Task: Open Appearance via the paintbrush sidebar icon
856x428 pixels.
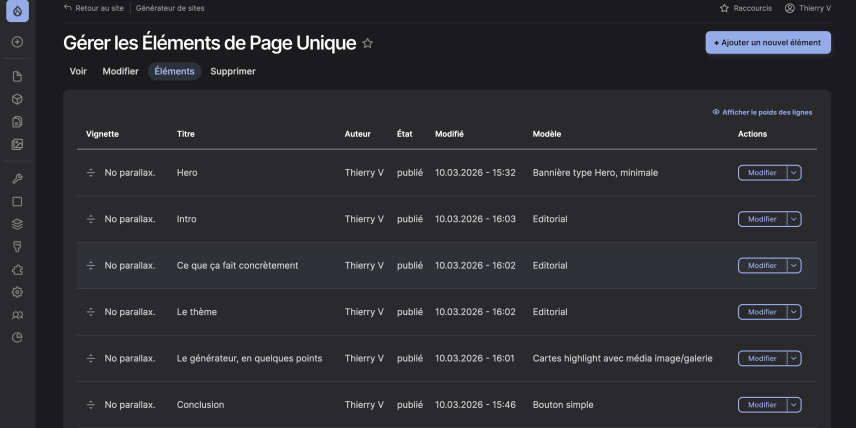Action: pos(17,247)
